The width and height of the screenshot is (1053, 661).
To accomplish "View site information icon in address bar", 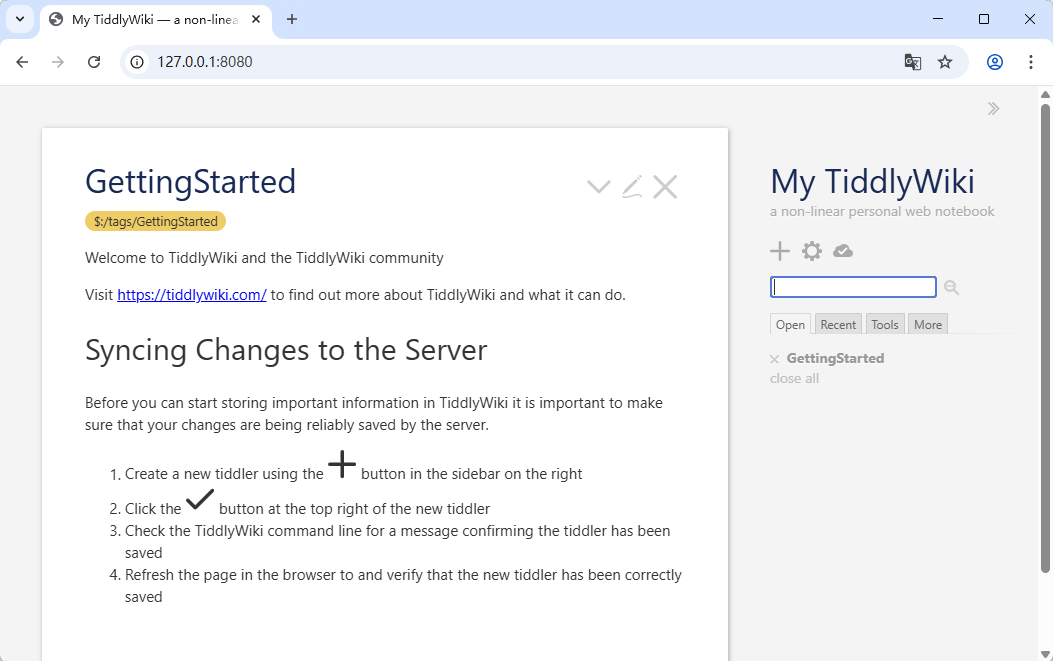I will [x=137, y=62].
